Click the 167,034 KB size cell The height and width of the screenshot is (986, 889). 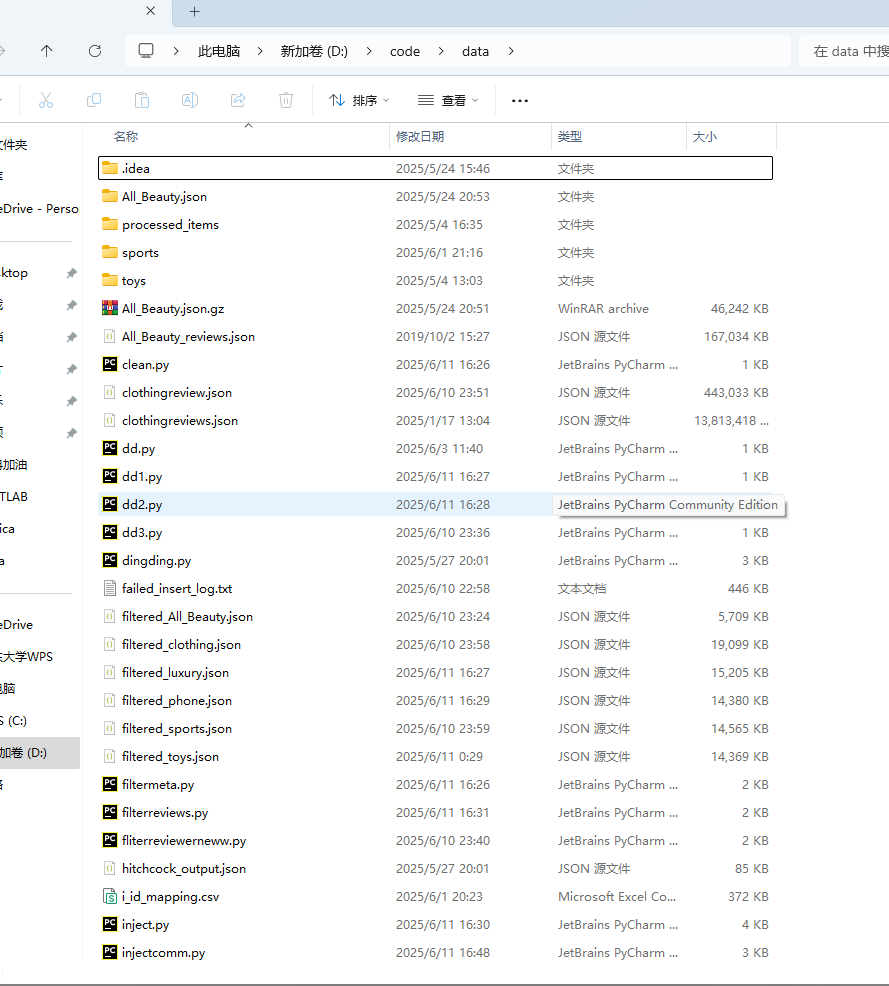[x=736, y=336]
